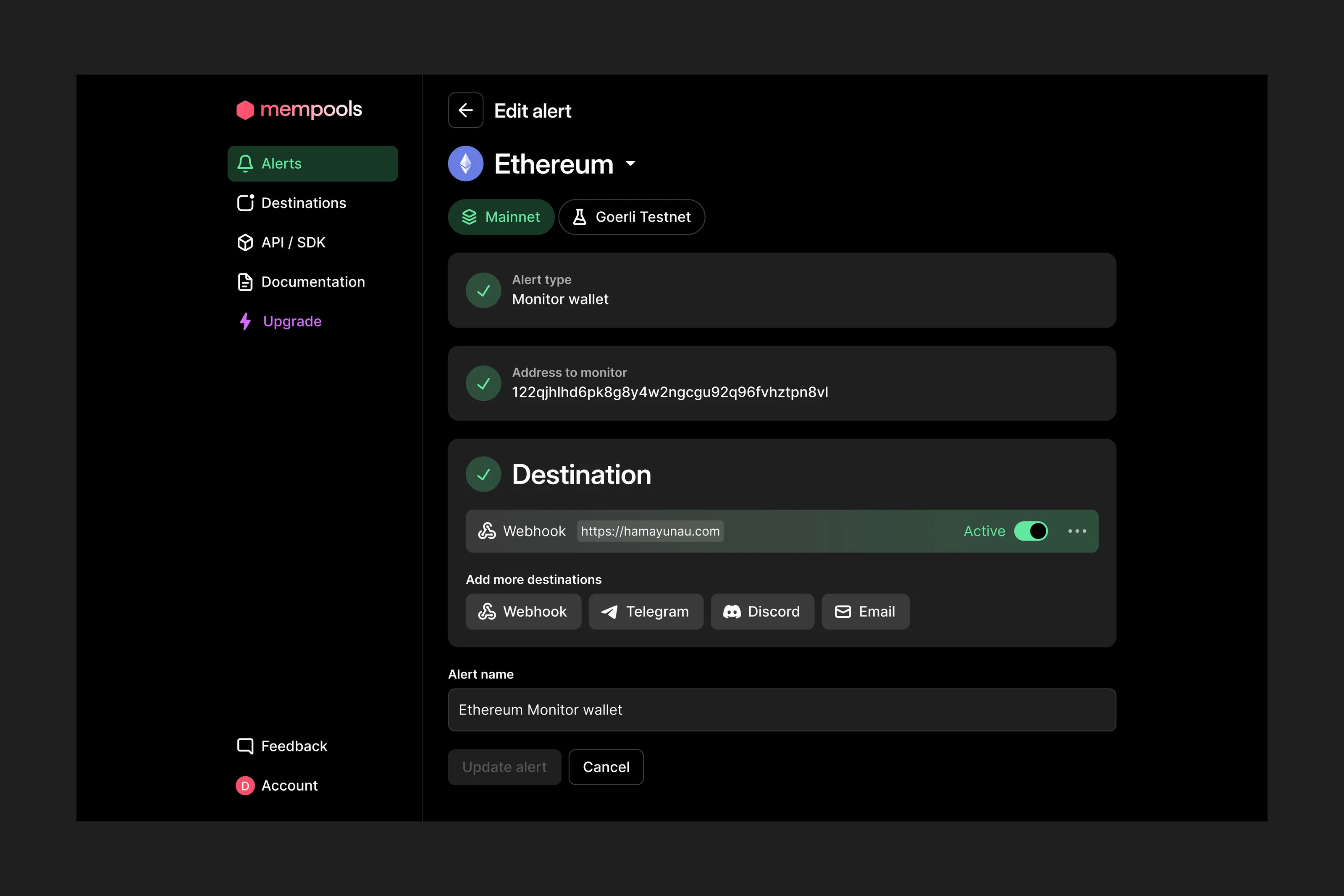1344x896 pixels.
Task: Expand the Alert type Monitor wallet card
Action: tap(782, 290)
